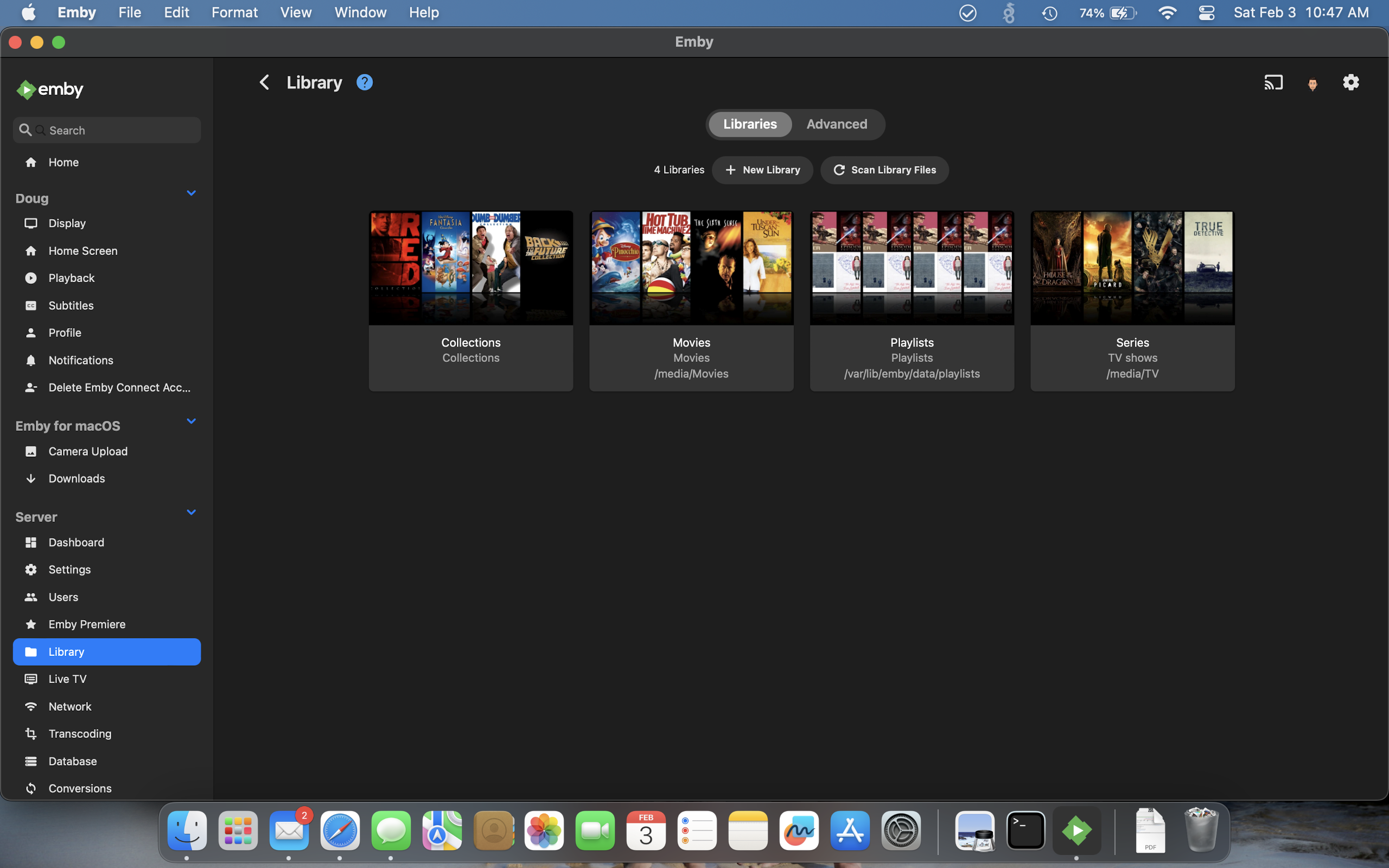This screenshot has width=1389, height=868.
Task: Open Notifications settings
Action: click(81, 360)
